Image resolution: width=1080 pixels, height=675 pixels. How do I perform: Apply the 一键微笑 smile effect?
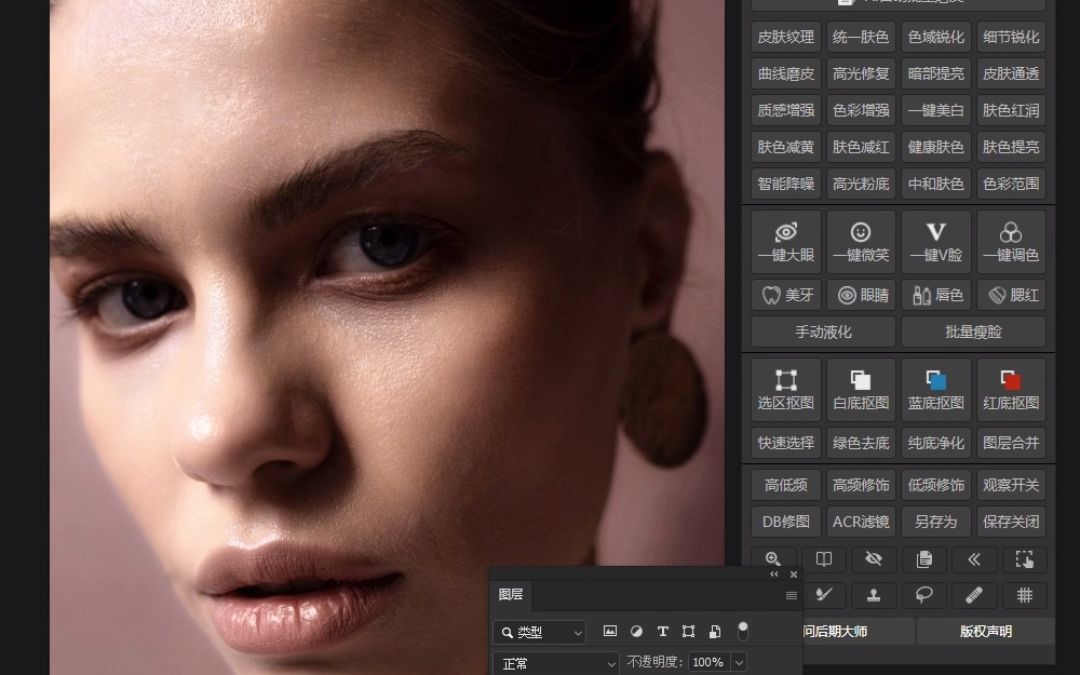[x=861, y=242]
